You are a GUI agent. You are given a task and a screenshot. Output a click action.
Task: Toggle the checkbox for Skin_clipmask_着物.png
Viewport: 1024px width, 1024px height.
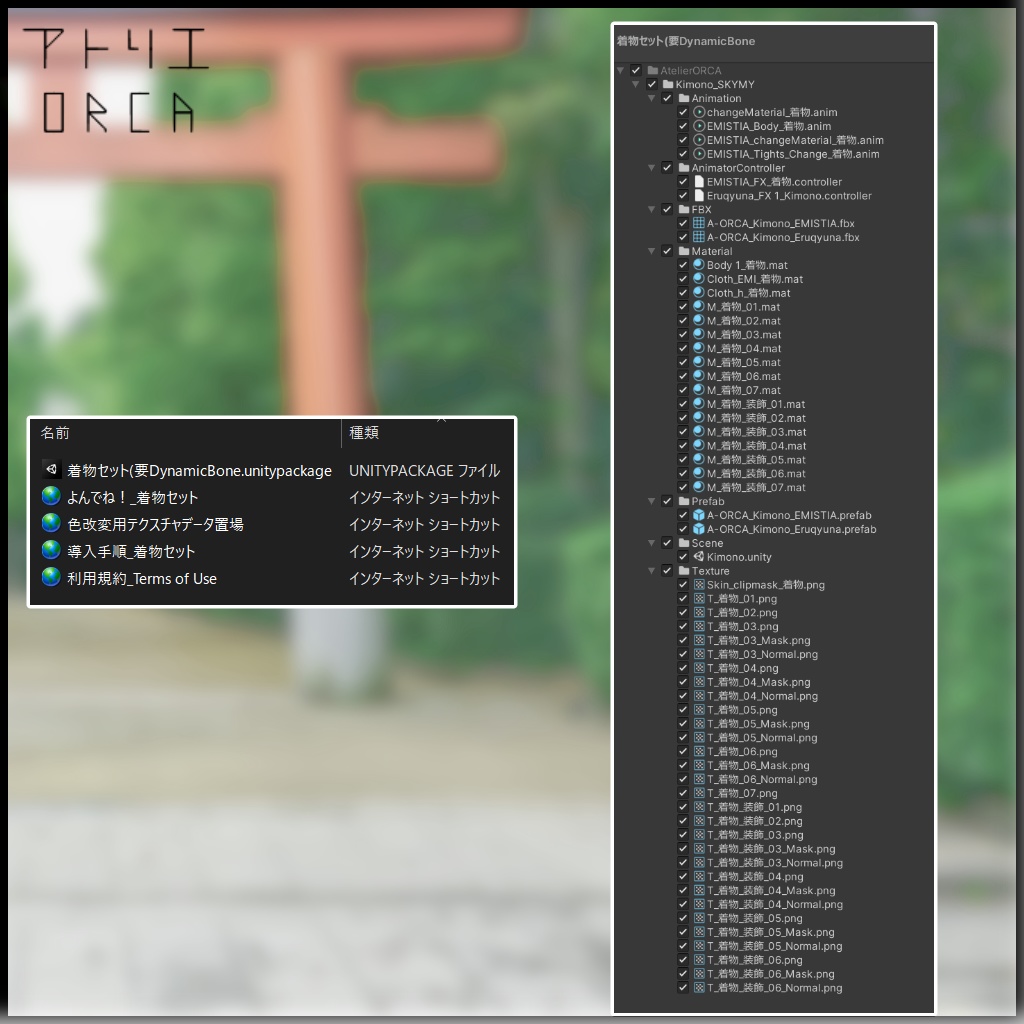(x=683, y=585)
